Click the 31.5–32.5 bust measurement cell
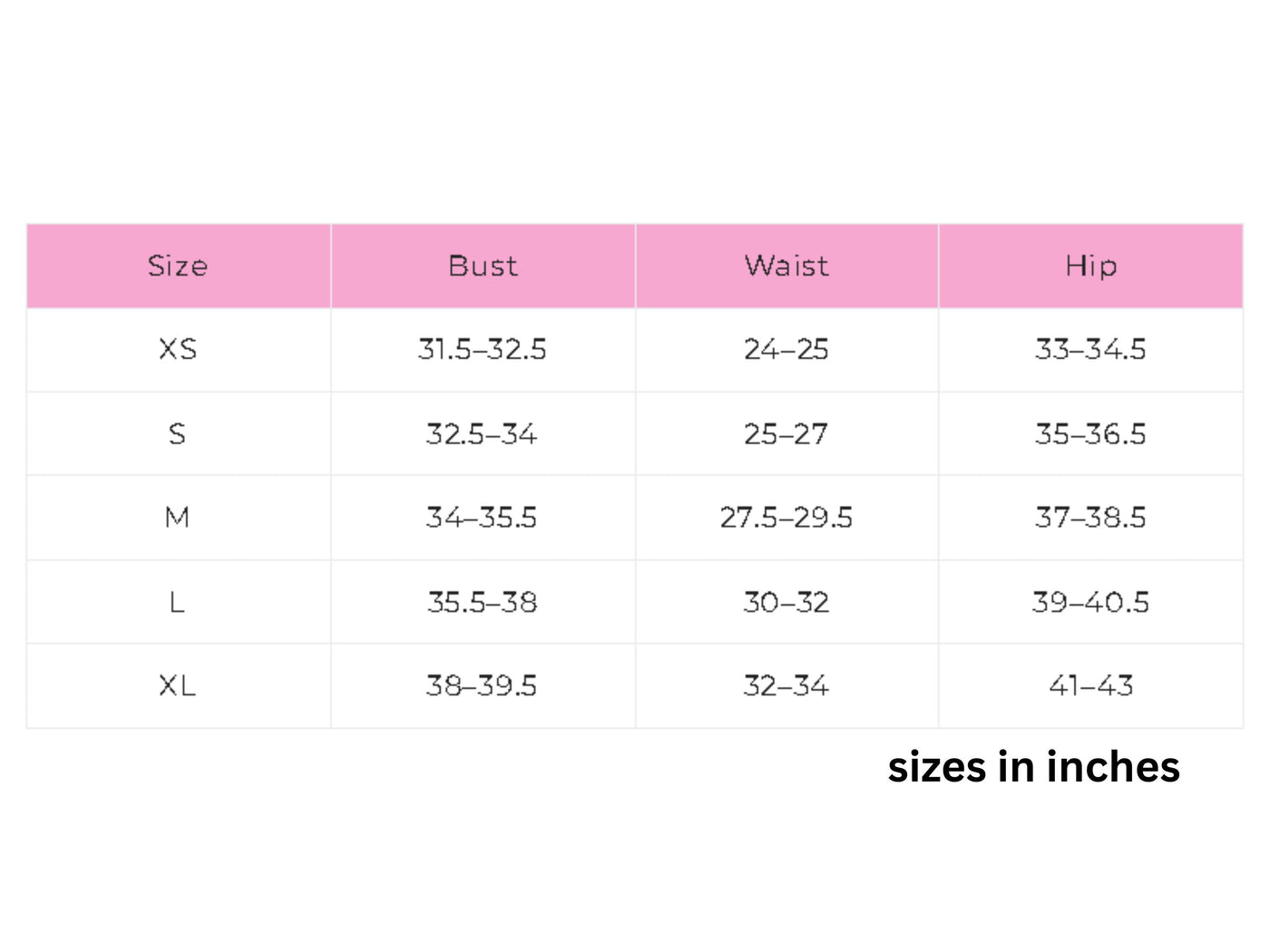The height and width of the screenshot is (952, 1270). 483,349
